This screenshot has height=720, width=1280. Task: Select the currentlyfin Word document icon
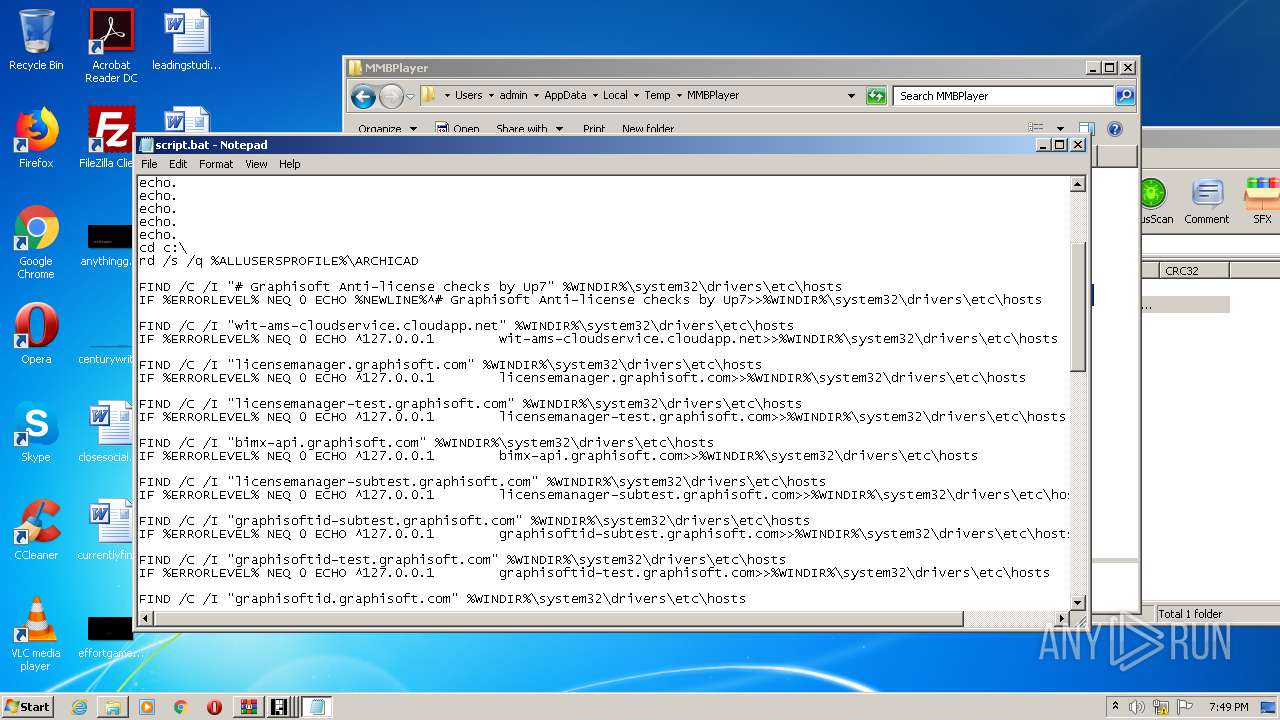point(108,530)
